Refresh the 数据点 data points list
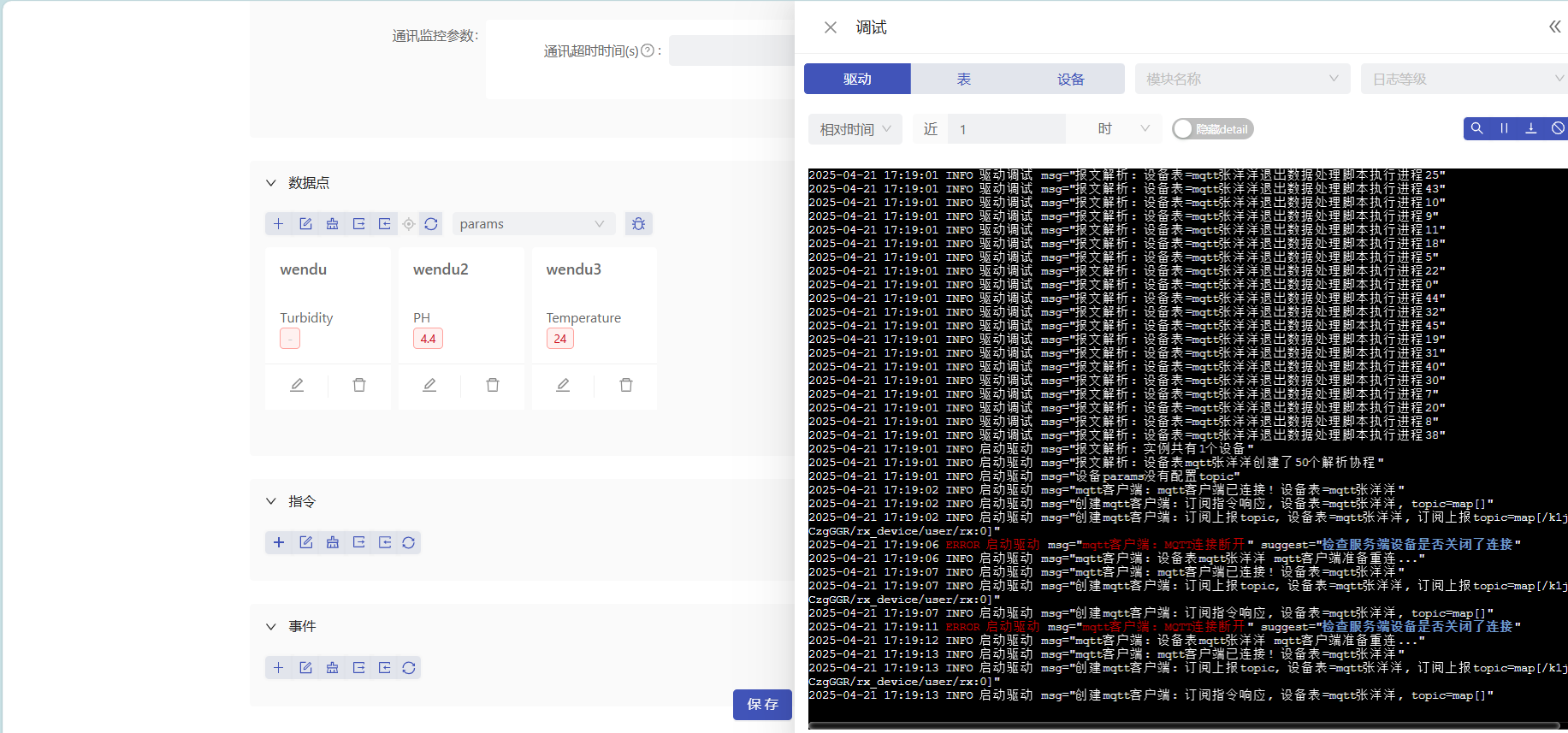Image resolution: width=1568 pixels, height=733 pixels. point(431,224)
